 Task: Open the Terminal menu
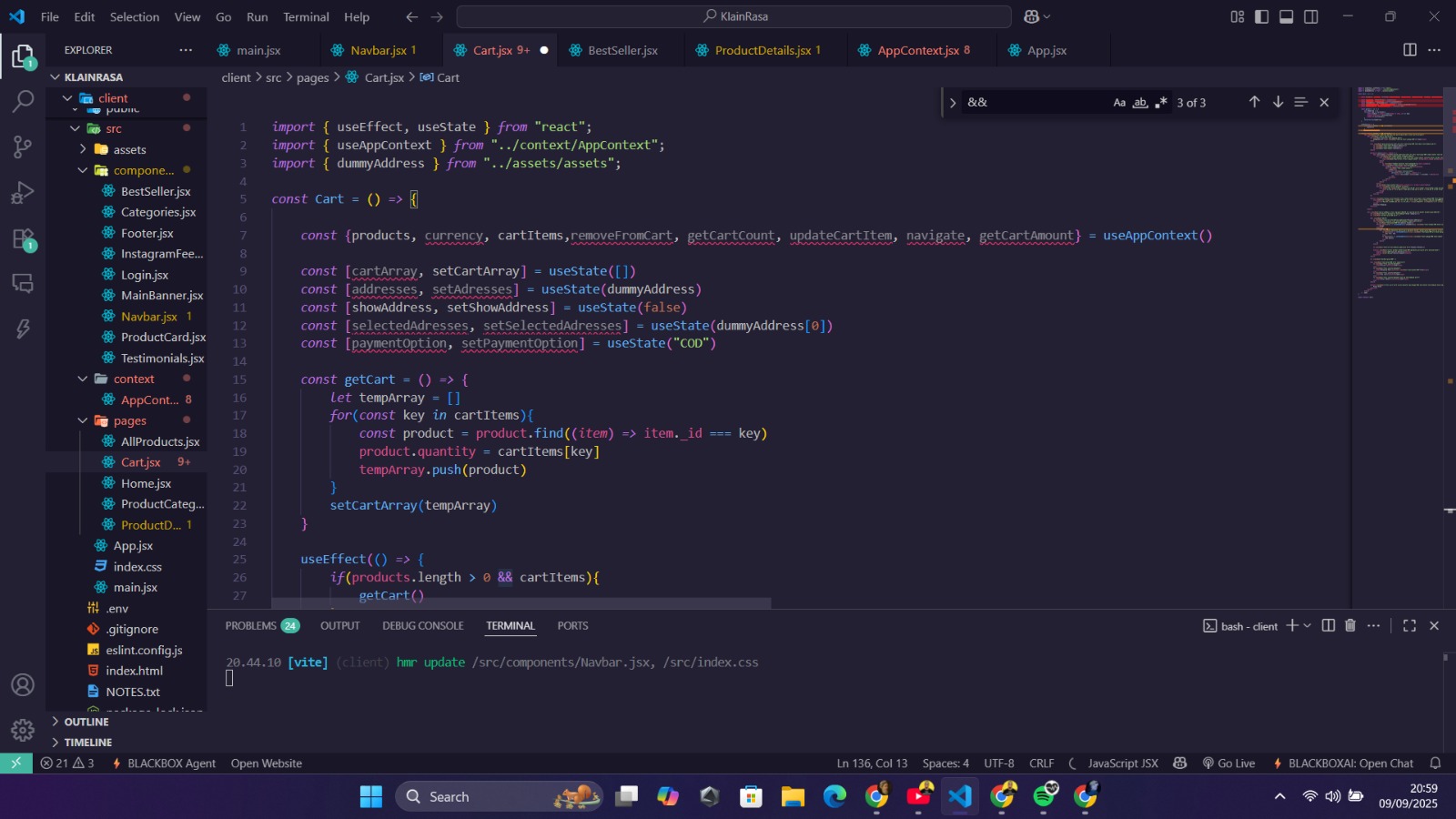[x=306, y=16]
